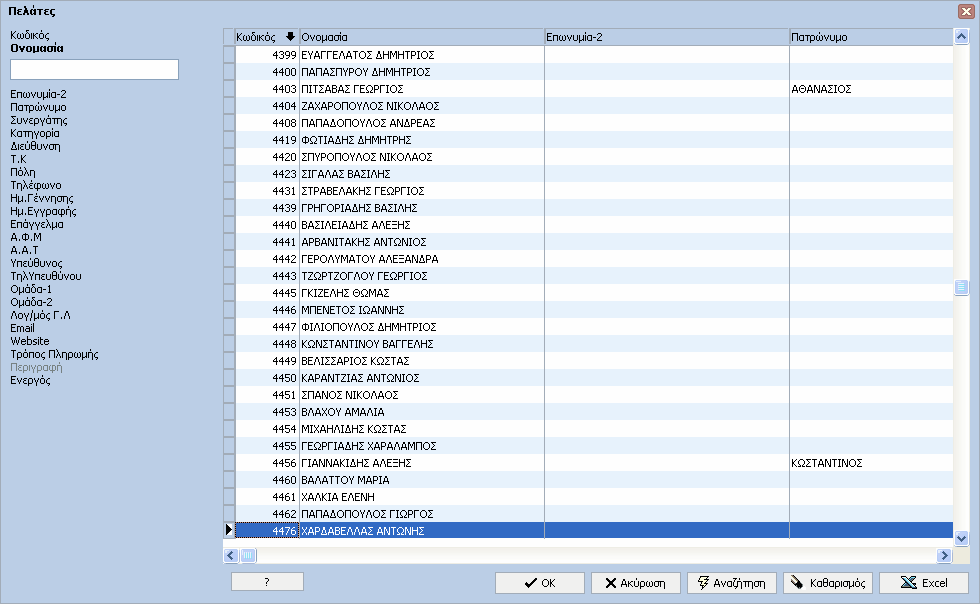
Task: Select the ΤηλΥπευθύνου search criterion
Action: tap(46, 276)
